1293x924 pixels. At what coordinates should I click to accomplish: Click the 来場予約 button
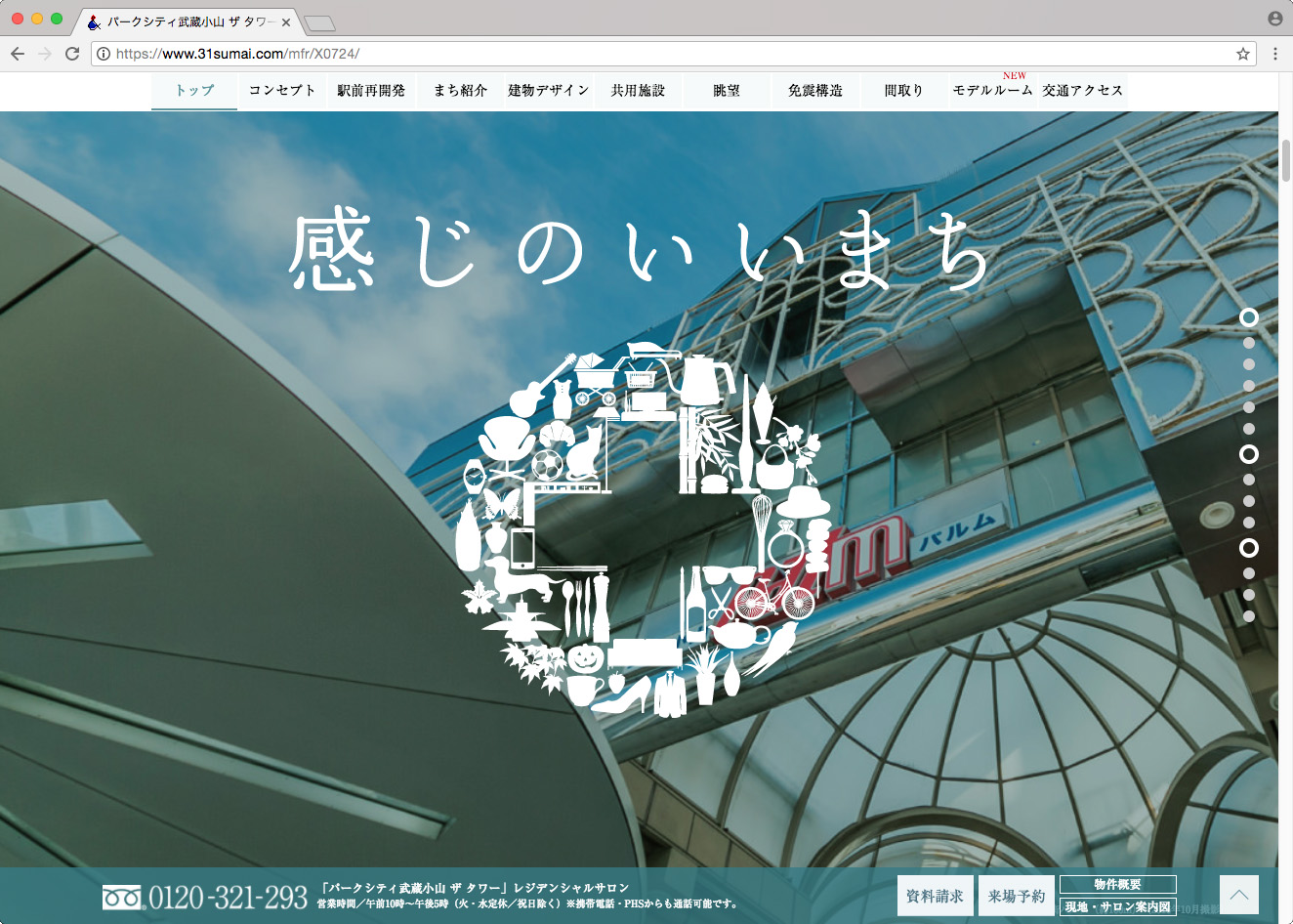click(1016, 896)
